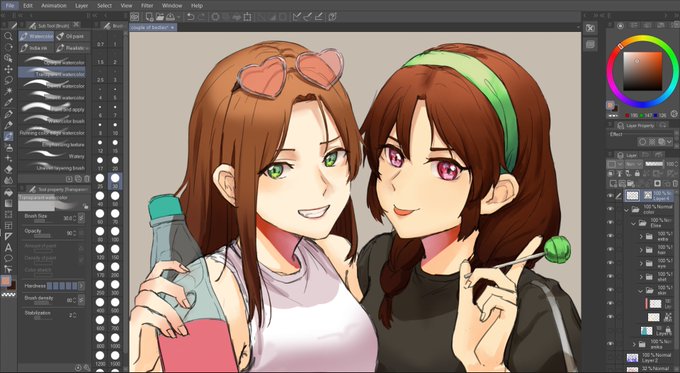Select the couple of besties document tab
Image resolution: width=680 pixels, height=373 pixels.
pyautogui.click(x=153, y=27)
